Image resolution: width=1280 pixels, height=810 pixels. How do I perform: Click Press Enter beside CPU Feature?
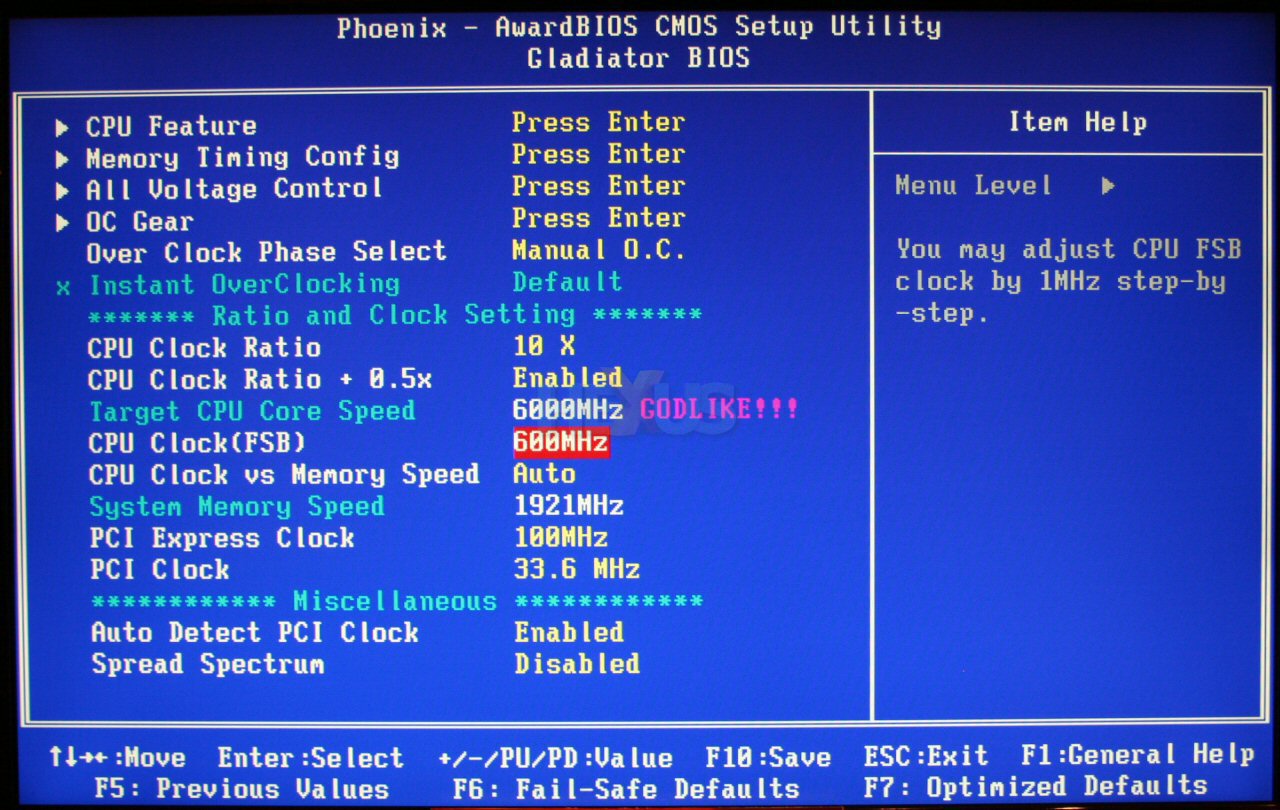click(x=598, y=123)
